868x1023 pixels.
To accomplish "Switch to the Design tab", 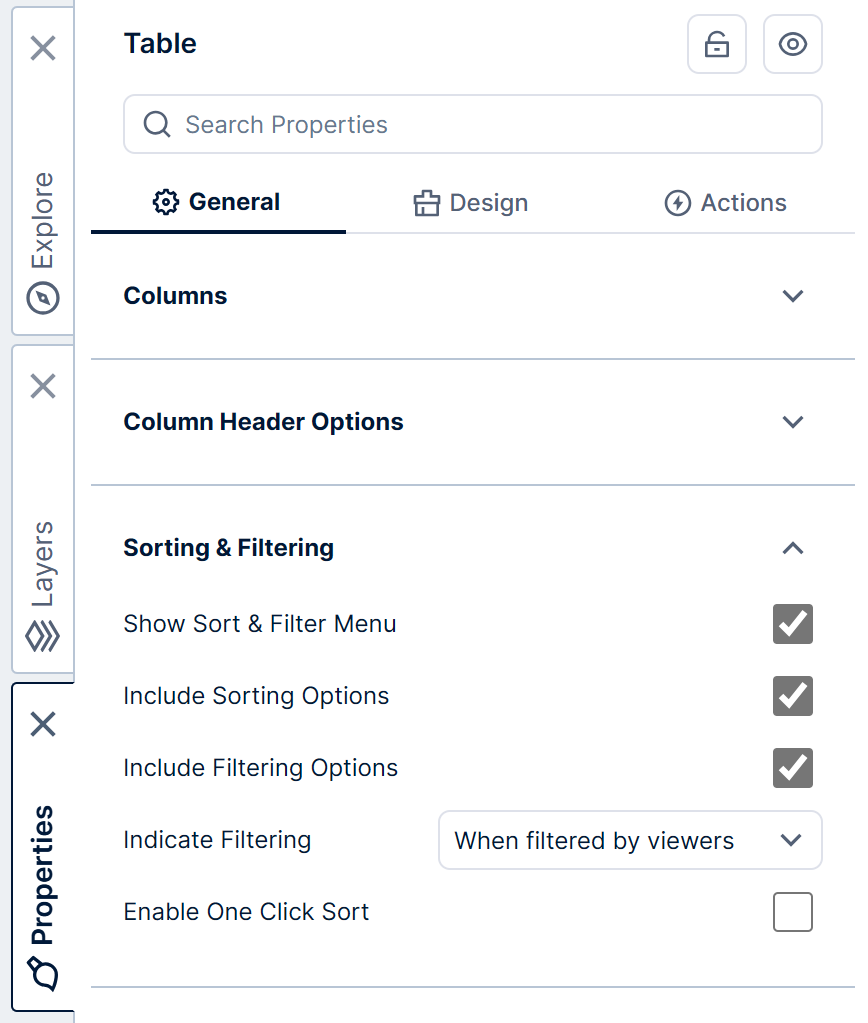I will click(x=470, y=202).
